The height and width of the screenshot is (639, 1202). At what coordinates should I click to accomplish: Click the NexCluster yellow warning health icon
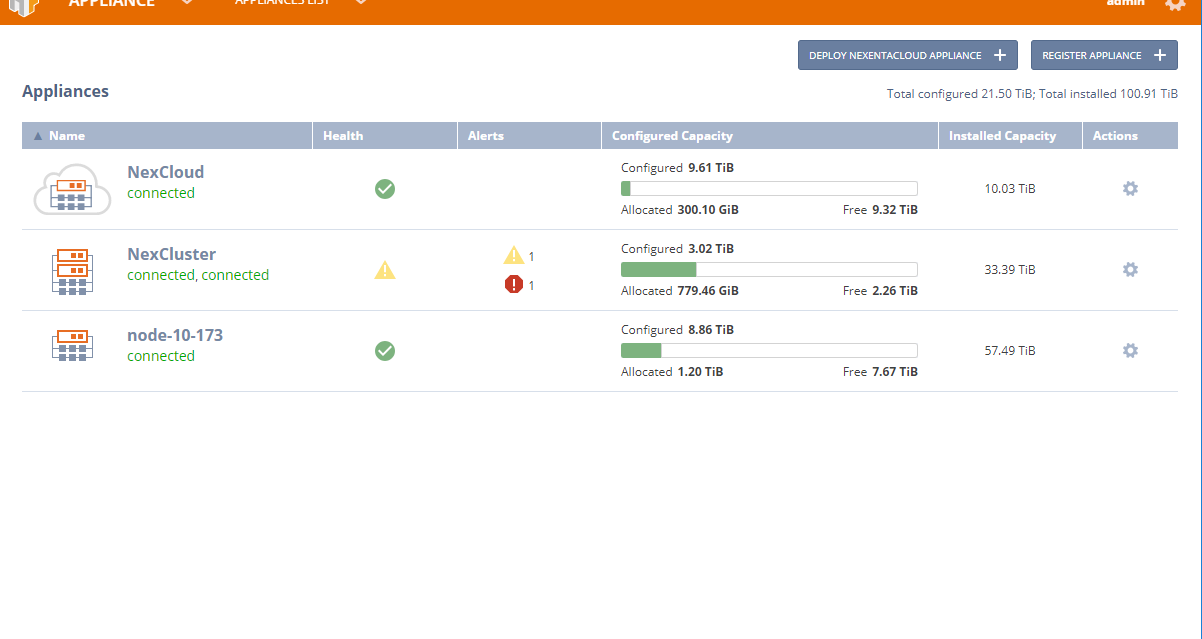tap(385, 270)
